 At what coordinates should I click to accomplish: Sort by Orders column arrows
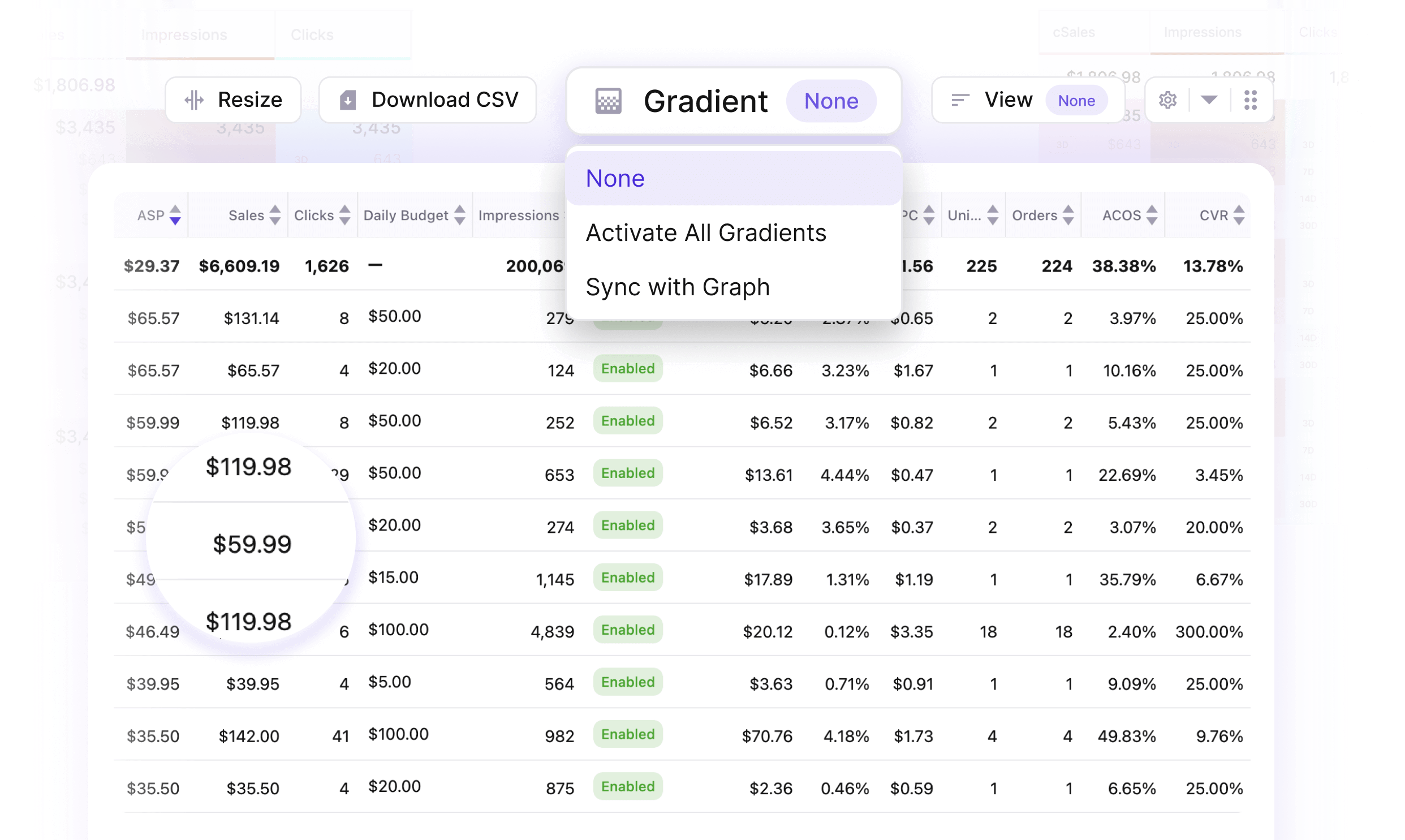click(x=1068, y=215)
